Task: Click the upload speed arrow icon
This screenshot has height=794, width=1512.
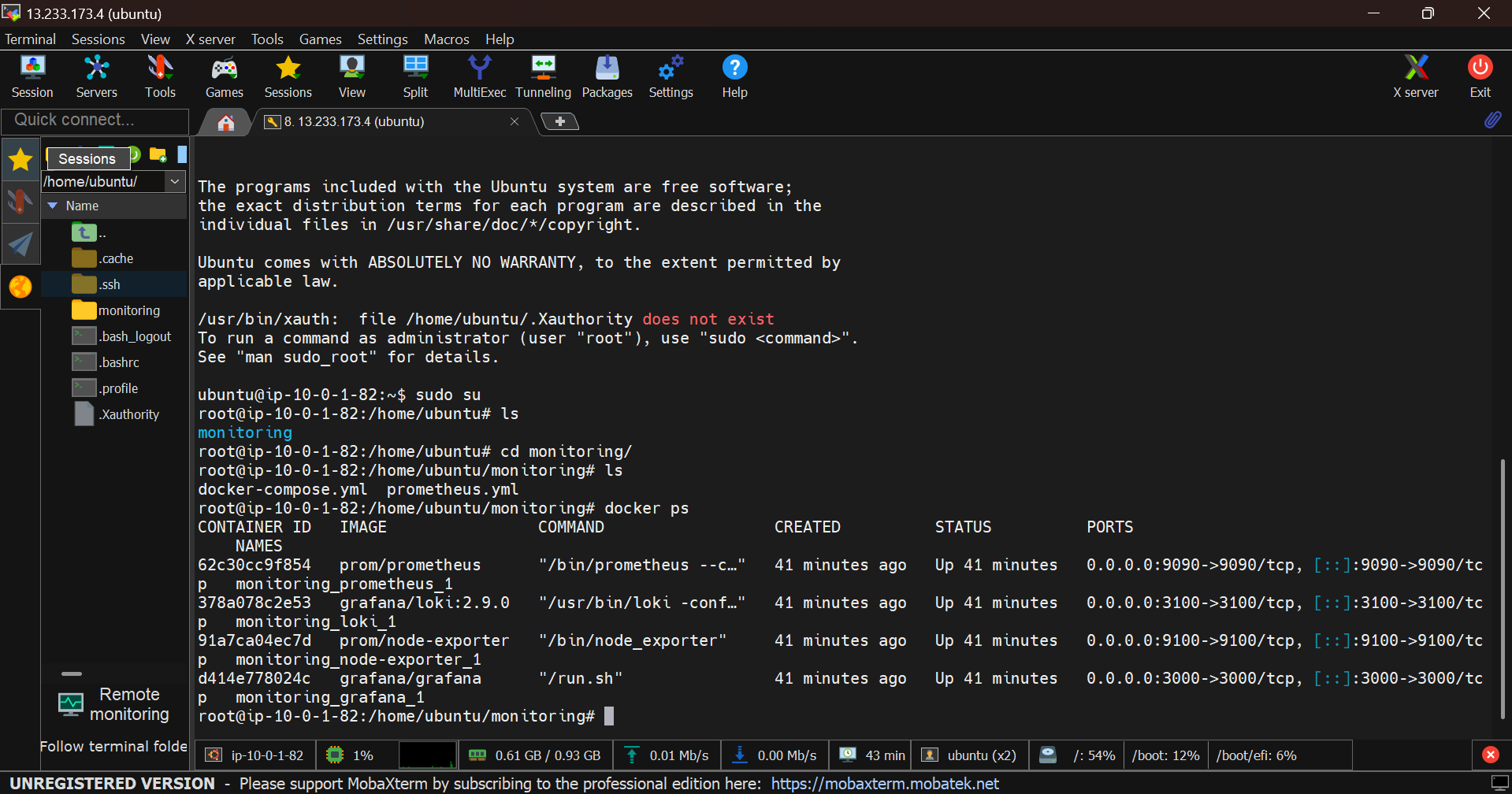Action: (x=632, y=755)
